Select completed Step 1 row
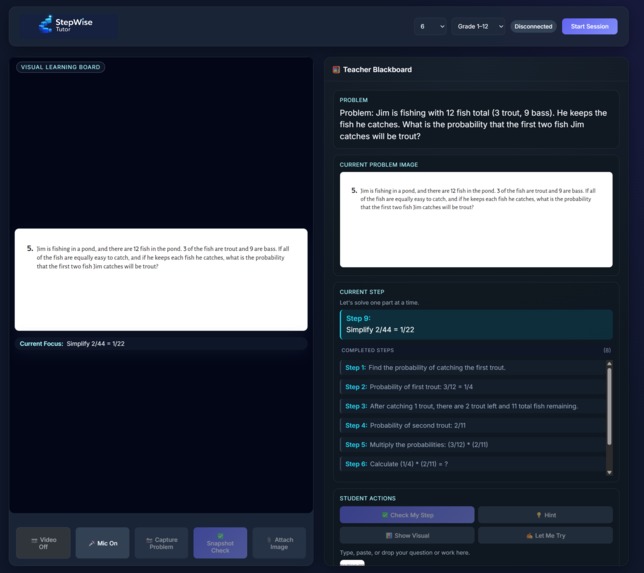Viewport: 644px width, 573px height. tap(472, 368)
